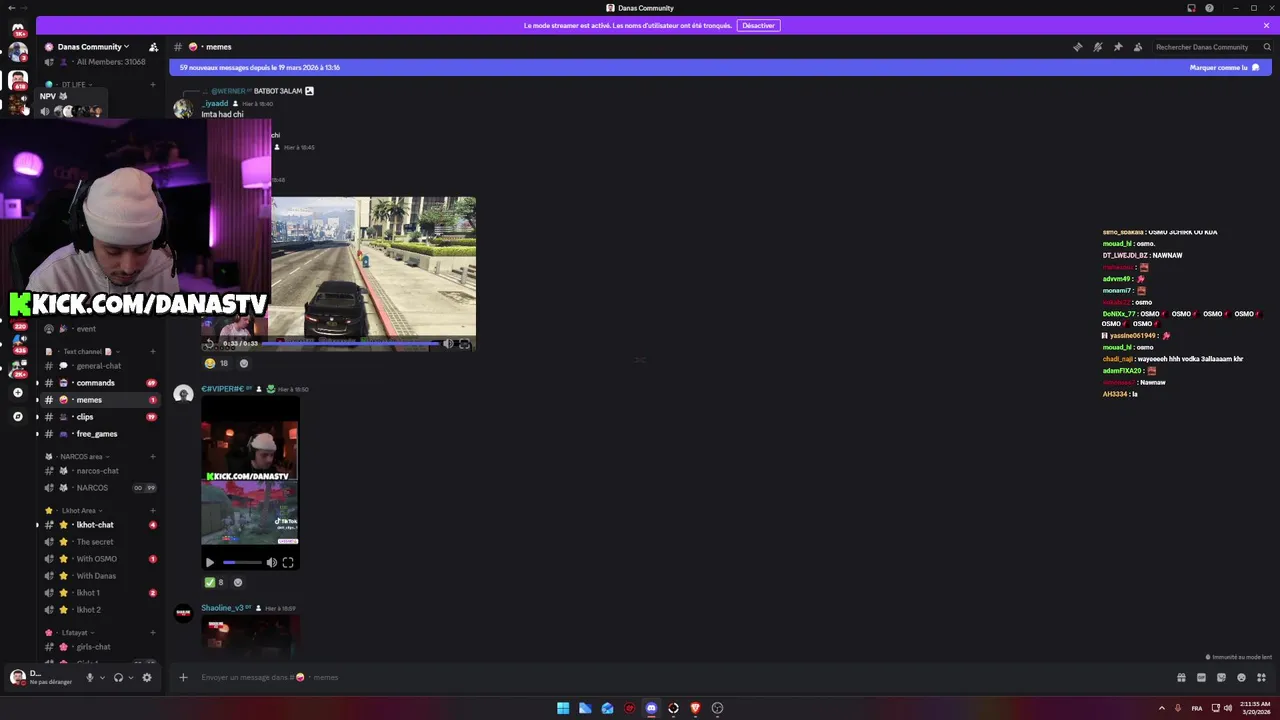Collapse the Text channel category
Screen dimensions: 1280x720
click(83, 352)
